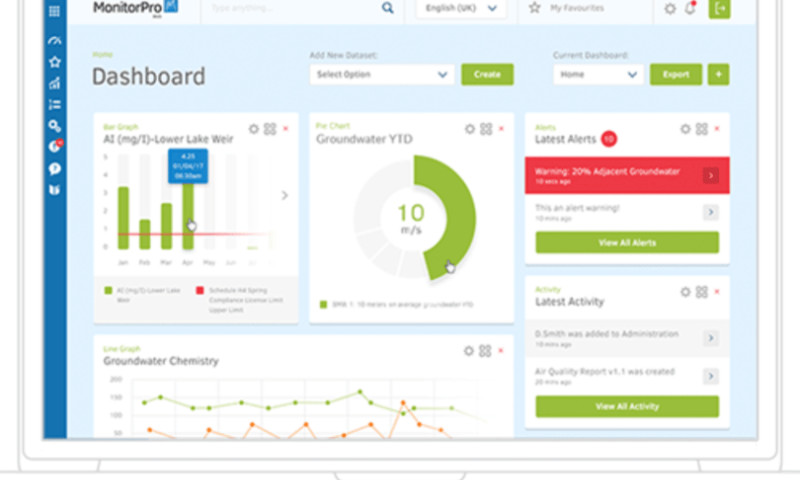Open the Select Option dataset dropdown
The height and width of the screenshot is (480, 800).
(382, 74)
